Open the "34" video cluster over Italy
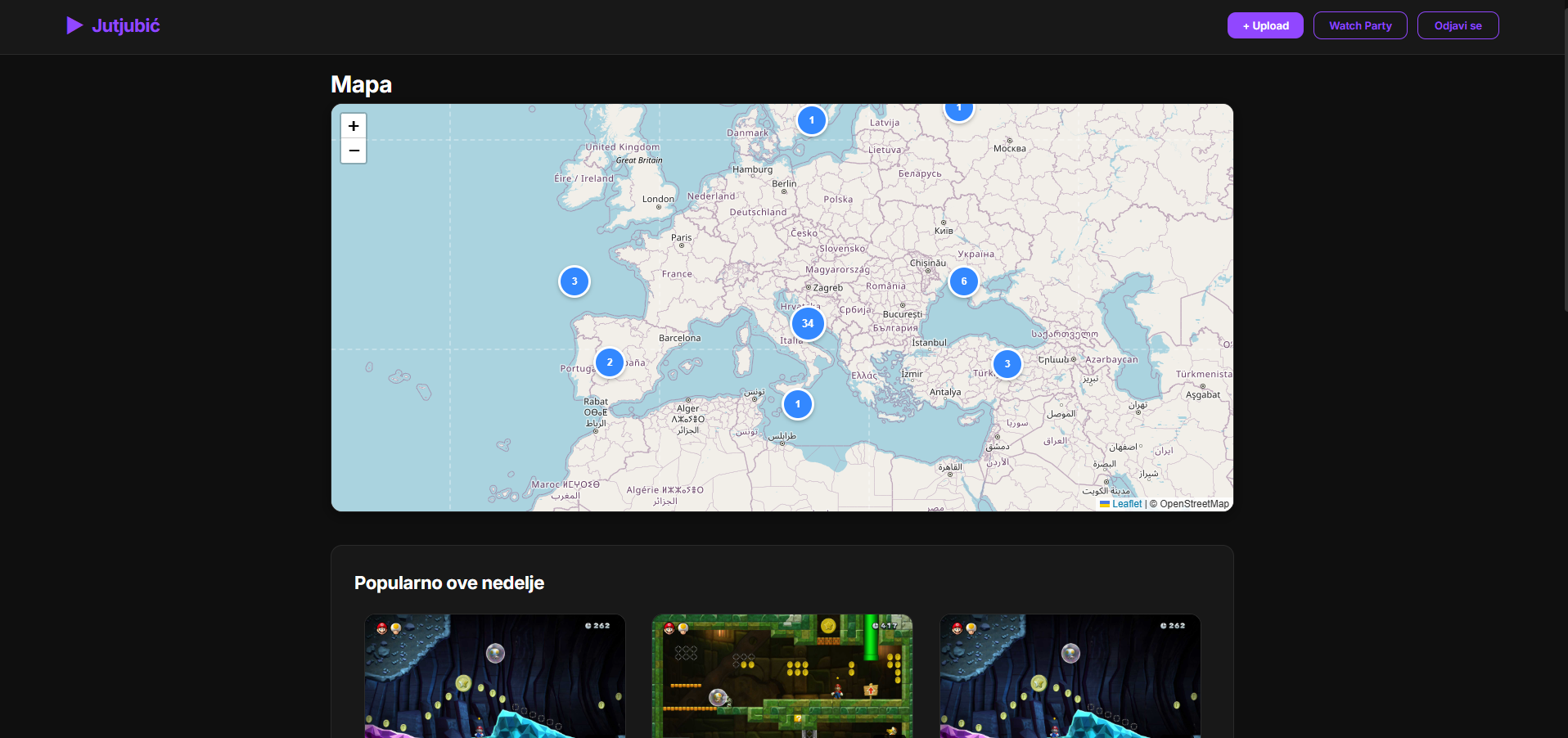This screenshot has width=1568, height=738. [x=807, y=323]
